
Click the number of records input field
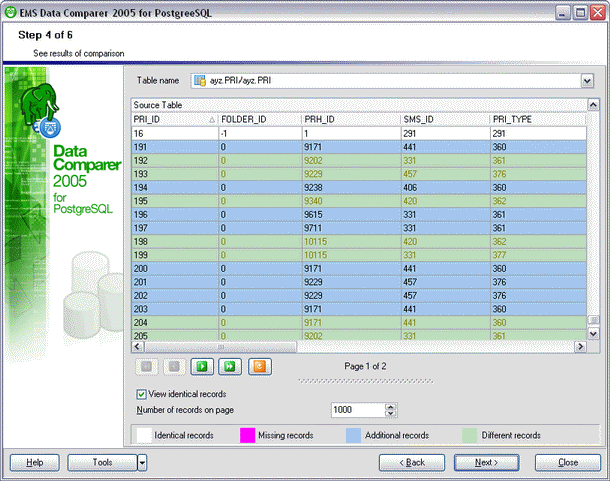pyautogui.click(x=358, y=410)
